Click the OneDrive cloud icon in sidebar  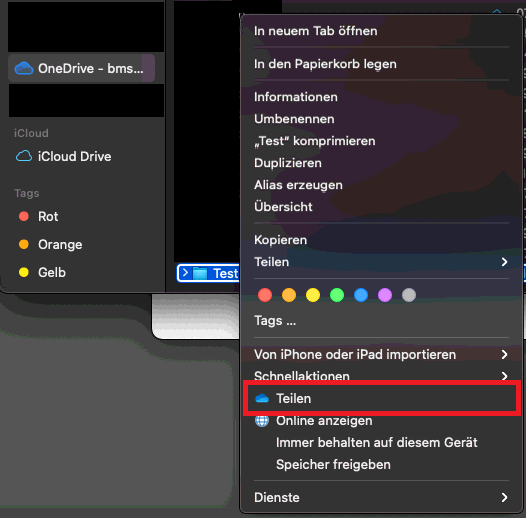24,68
